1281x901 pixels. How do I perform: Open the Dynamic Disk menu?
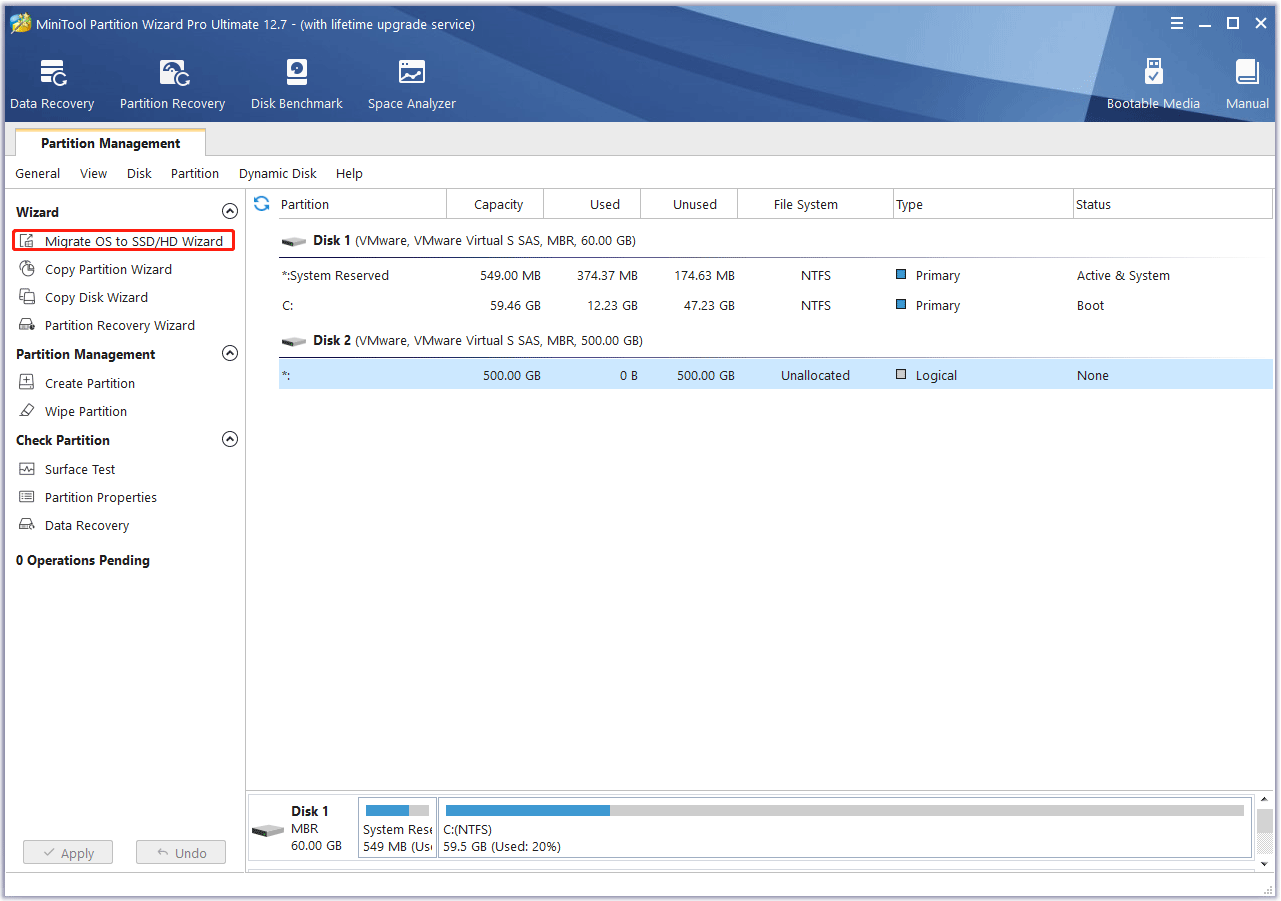coord(277,173)
